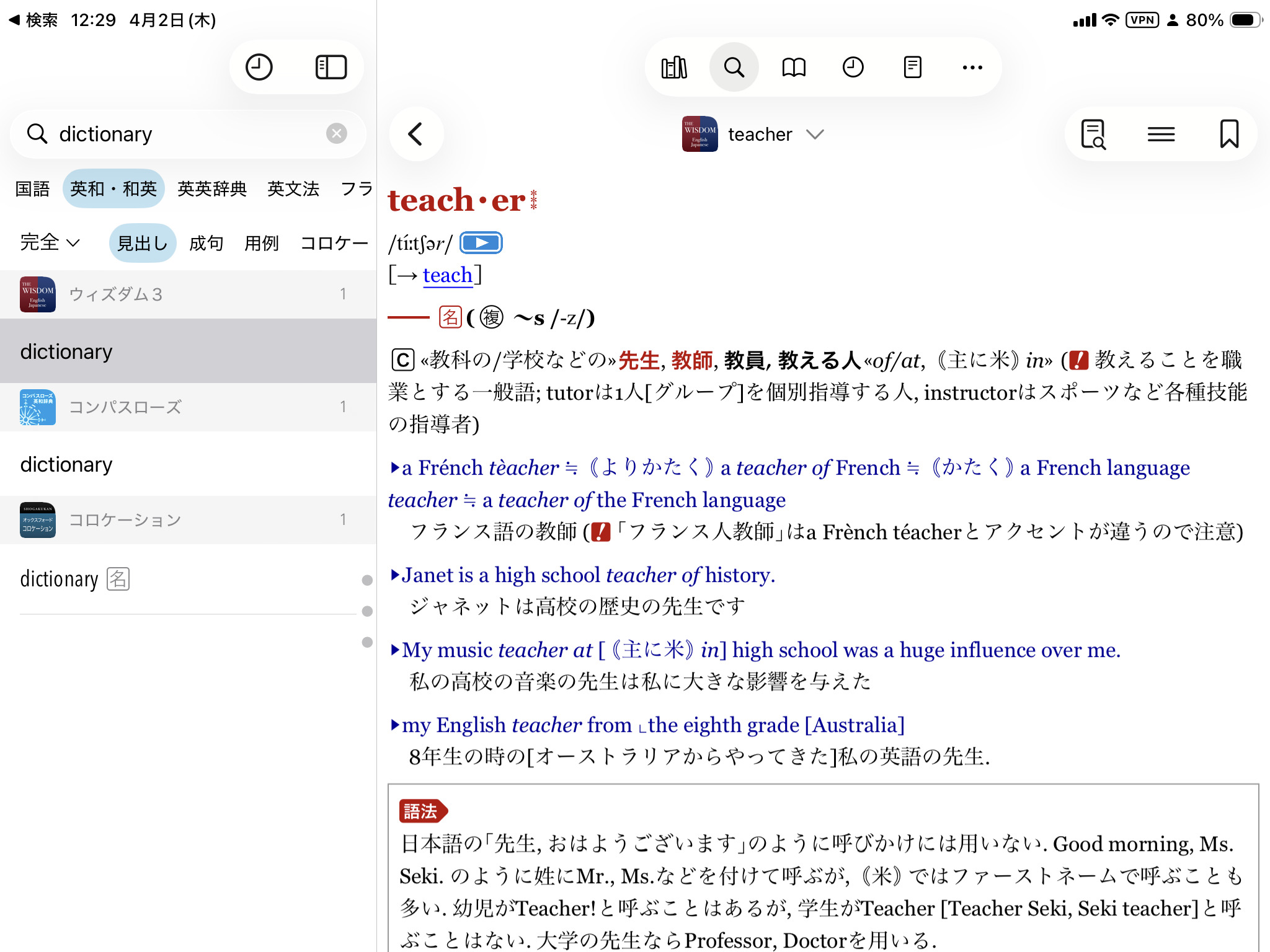Select the 英和・和英 category chip

click(x=113, y=188)
